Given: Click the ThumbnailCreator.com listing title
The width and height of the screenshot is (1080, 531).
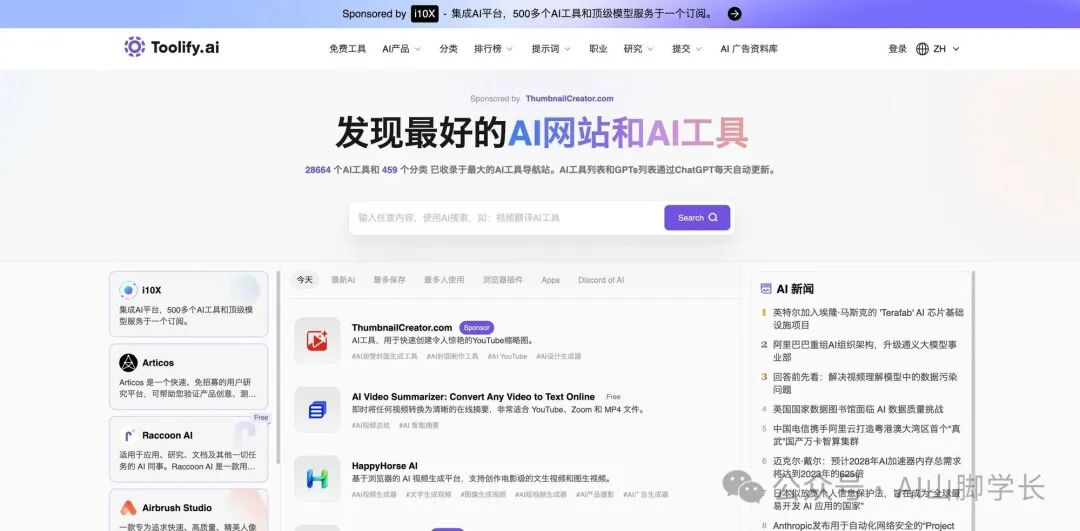Looking at the screenshot, I should pos(402,328).
